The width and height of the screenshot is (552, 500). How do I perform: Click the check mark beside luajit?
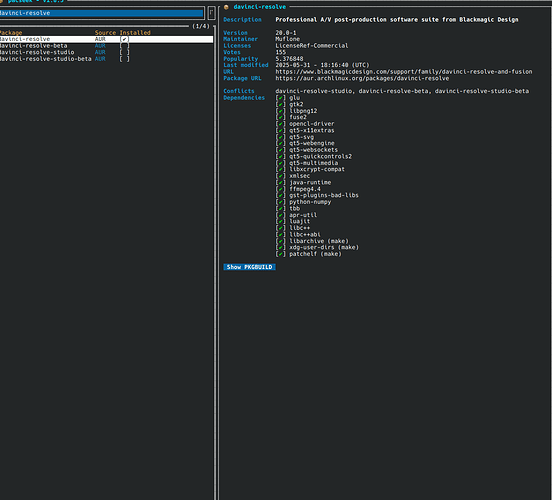(x=281, y=221)
